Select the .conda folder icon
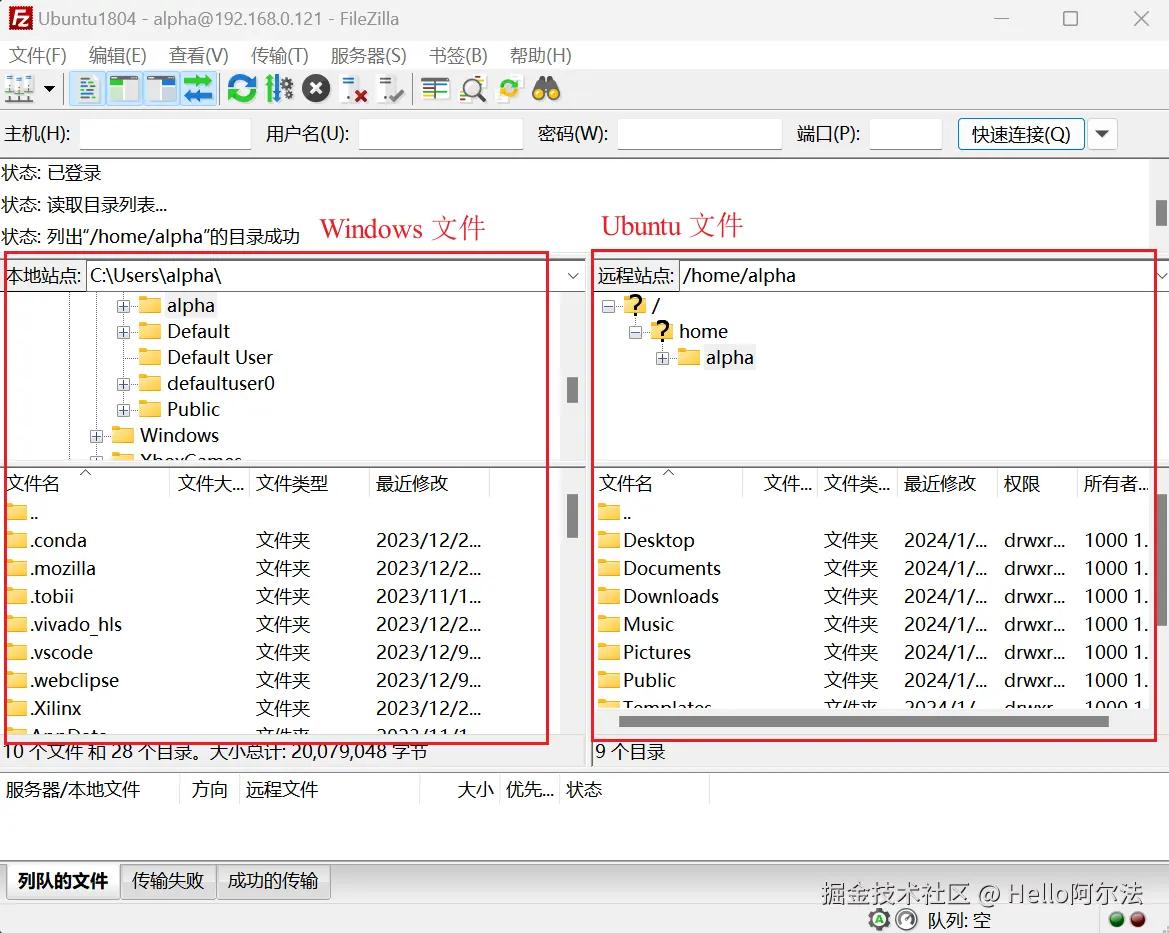The height and width of the screenshot is (933, 1169). tap(16, 540)
